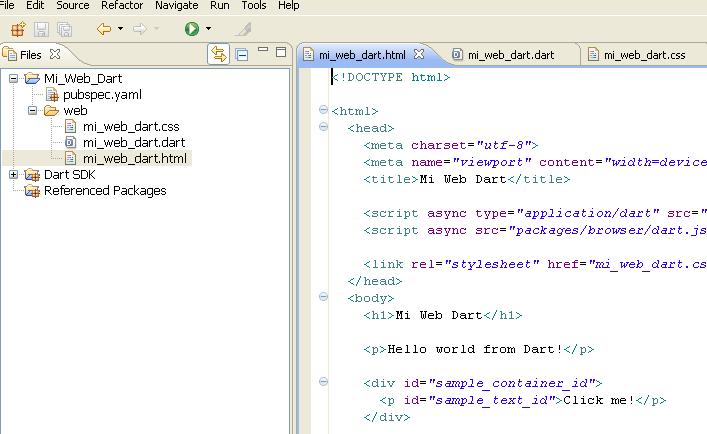Select Referenced Packages in the tree
This screenshot has height=434, width=707.
click(x=105, y=191)
